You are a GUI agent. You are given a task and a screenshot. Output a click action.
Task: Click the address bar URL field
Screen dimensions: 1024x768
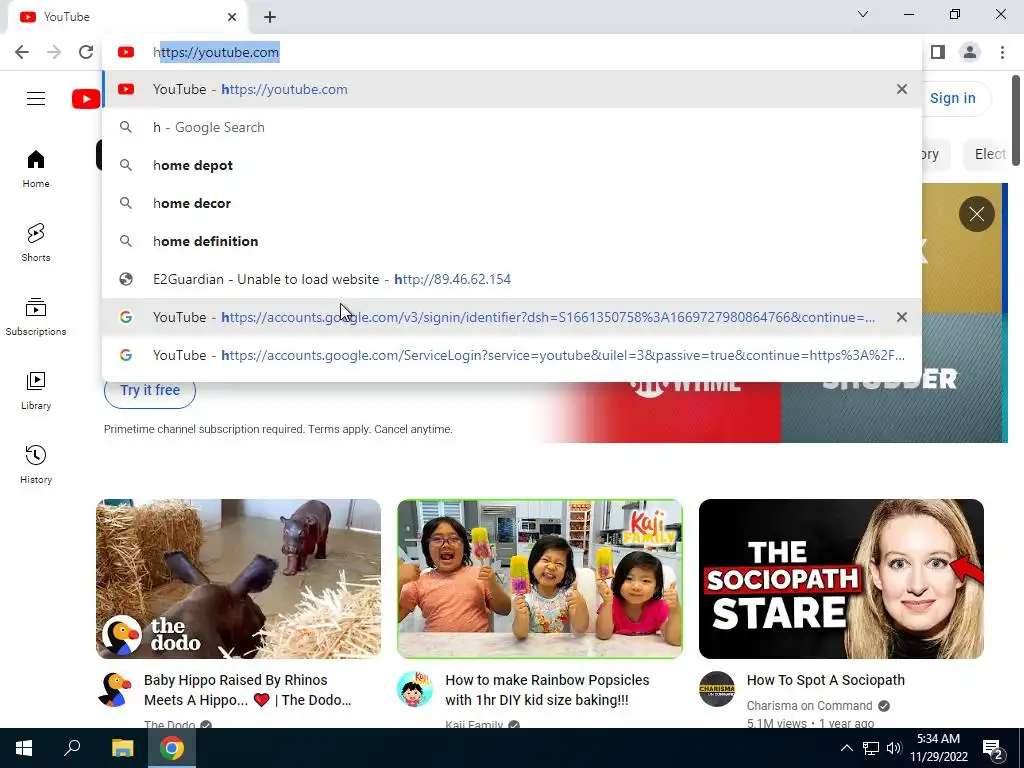tap(512, 52)
